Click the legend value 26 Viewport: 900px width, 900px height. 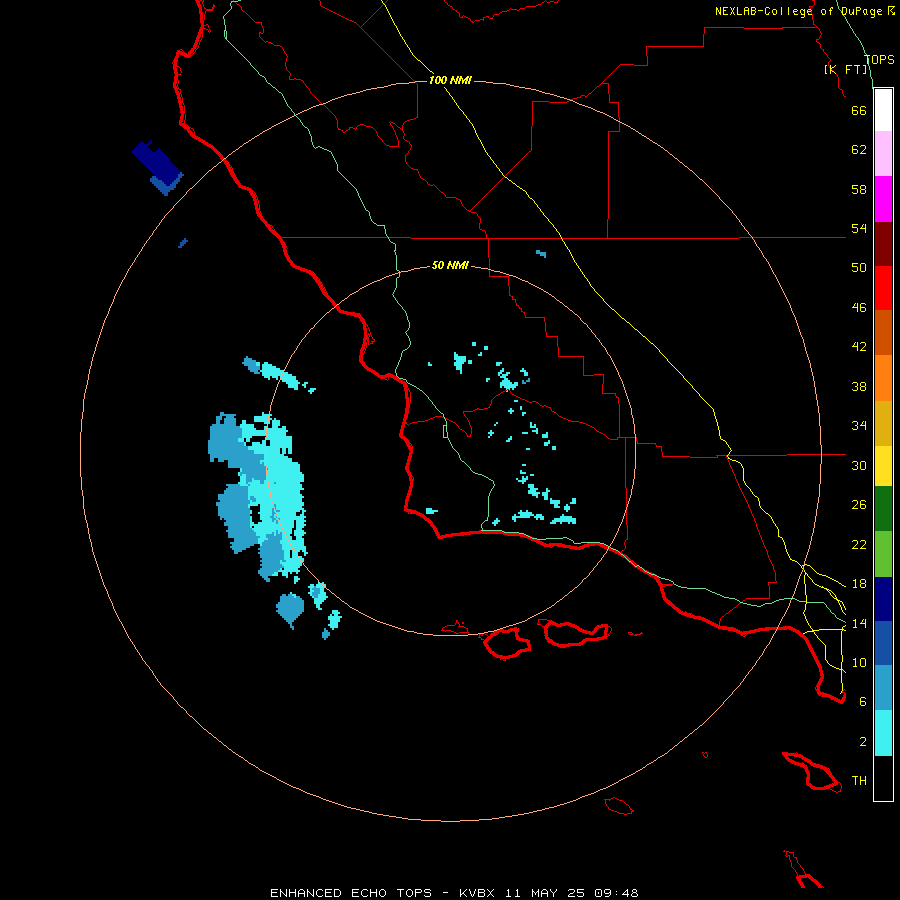pyautogui.click(x=859, y=505)
